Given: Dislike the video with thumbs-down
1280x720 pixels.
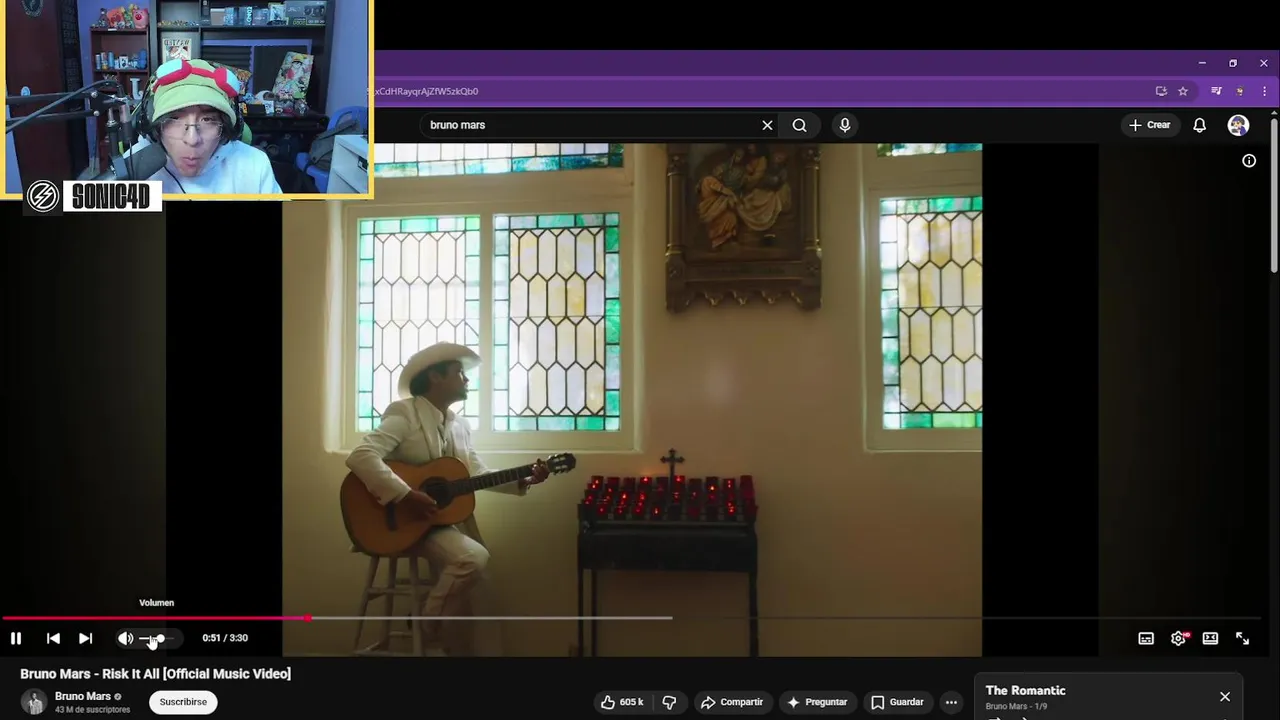Looking at the screenshot, I should pos(669,702).
